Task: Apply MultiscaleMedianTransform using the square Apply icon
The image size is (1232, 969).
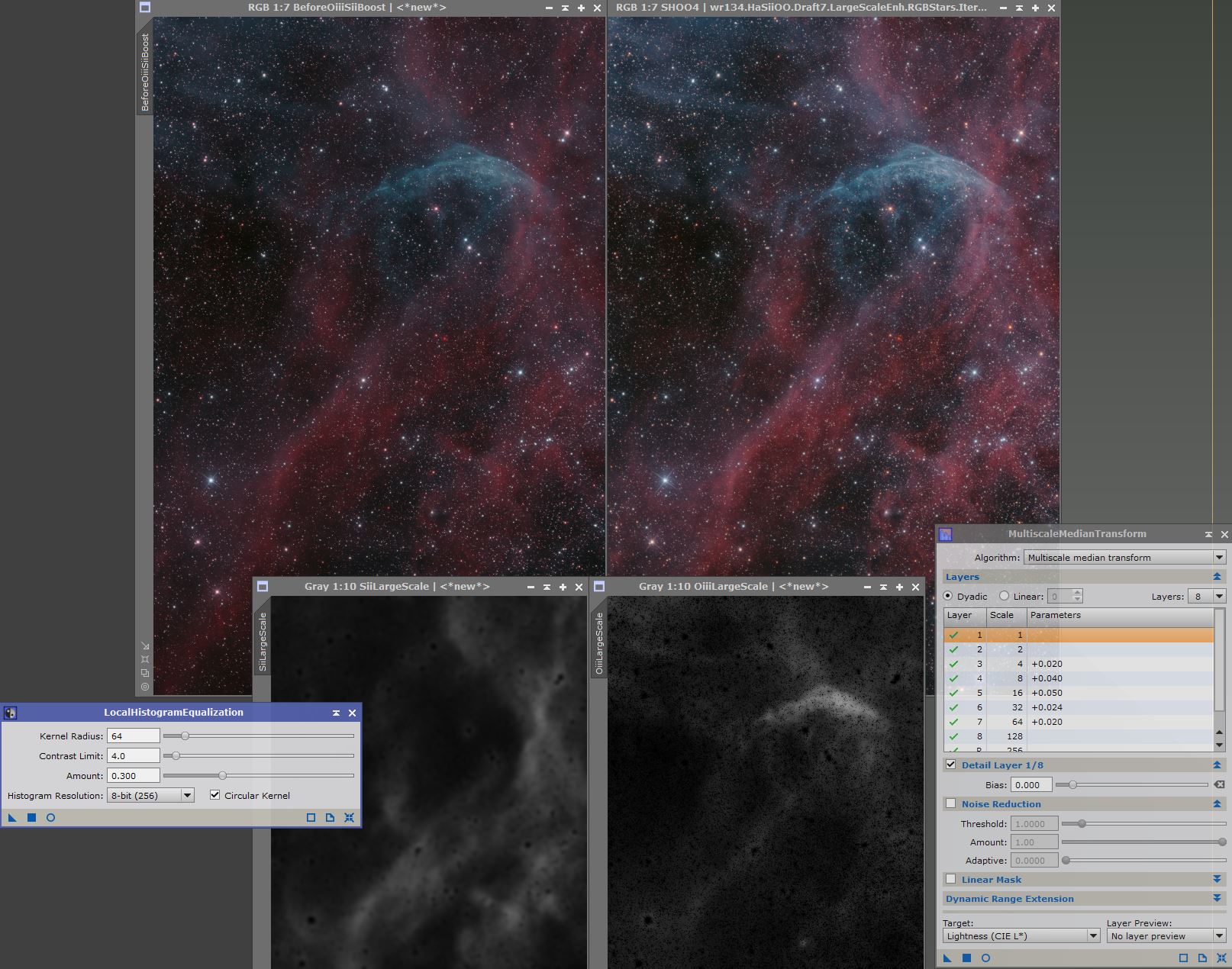Action: [967, 958]
